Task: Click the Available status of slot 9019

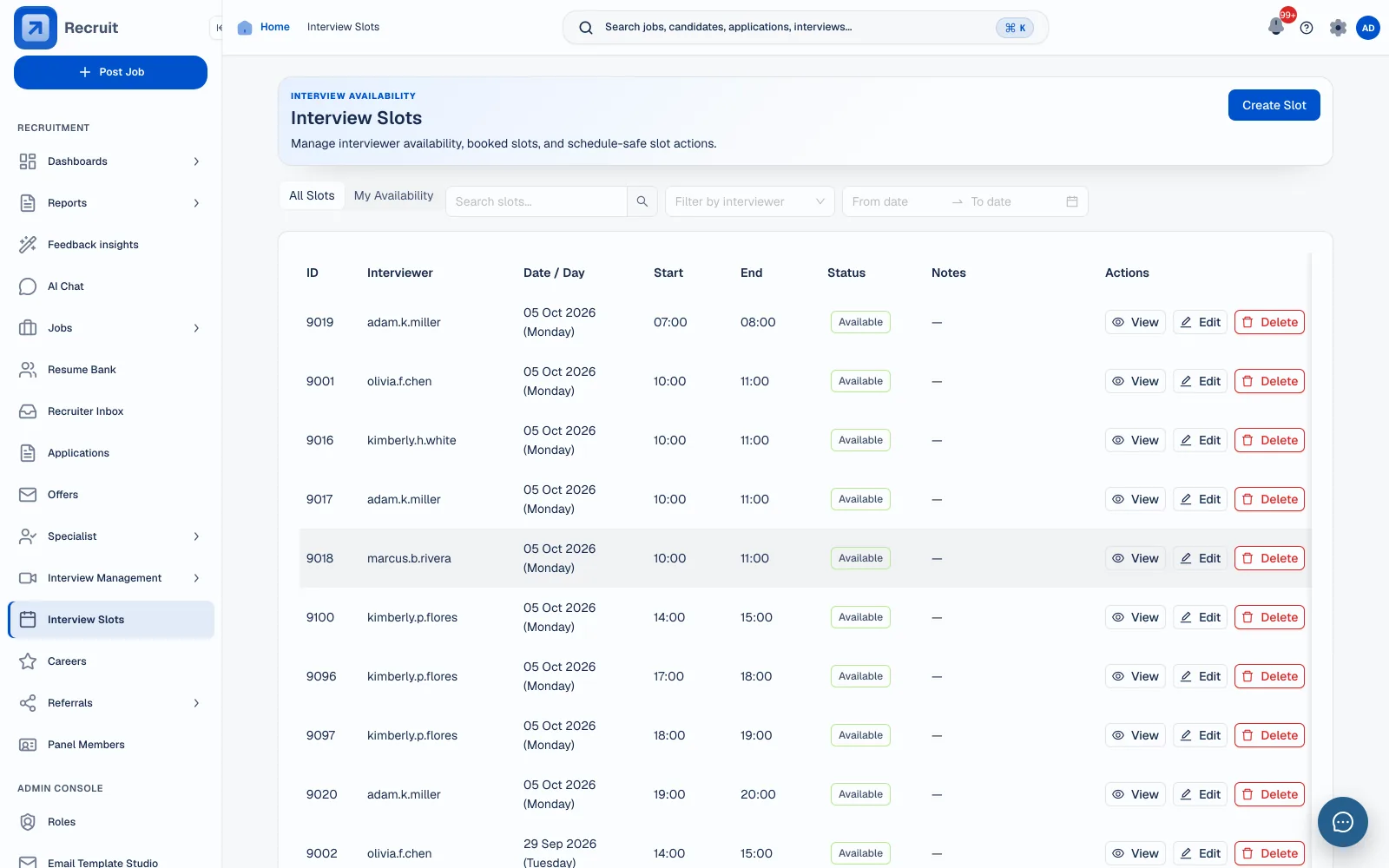Action: (x=860, y=322)
